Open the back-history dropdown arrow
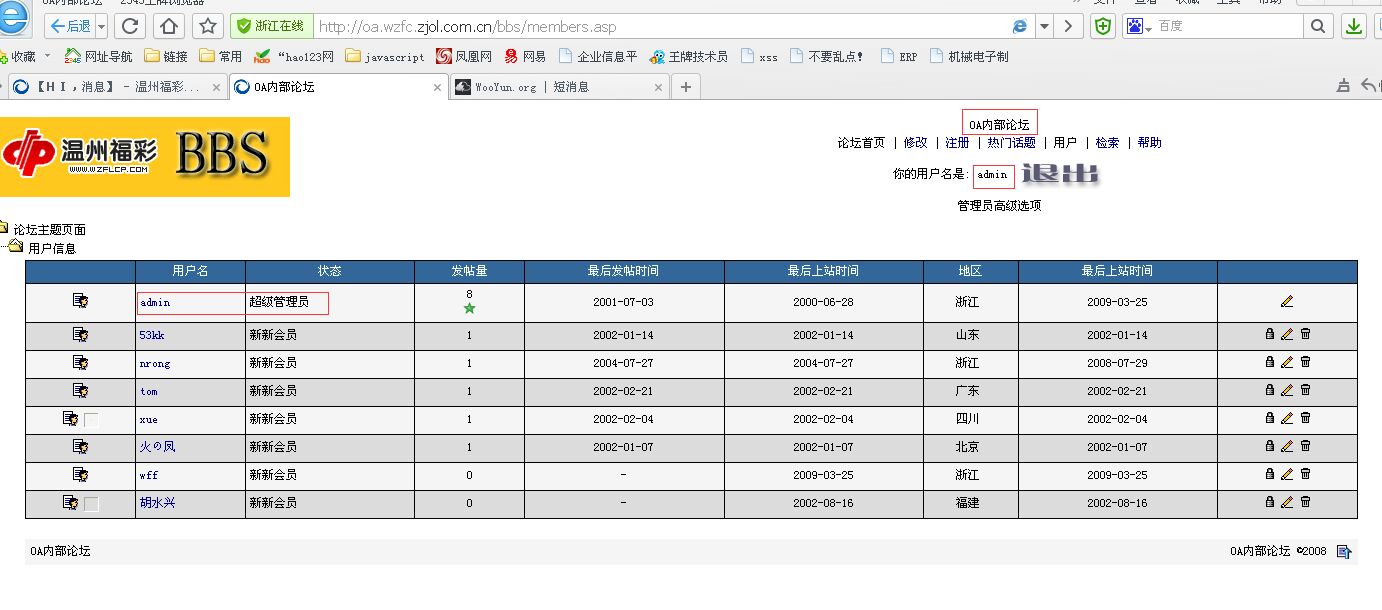Viewport: 1382px width, 610px height. pos(100,26)
